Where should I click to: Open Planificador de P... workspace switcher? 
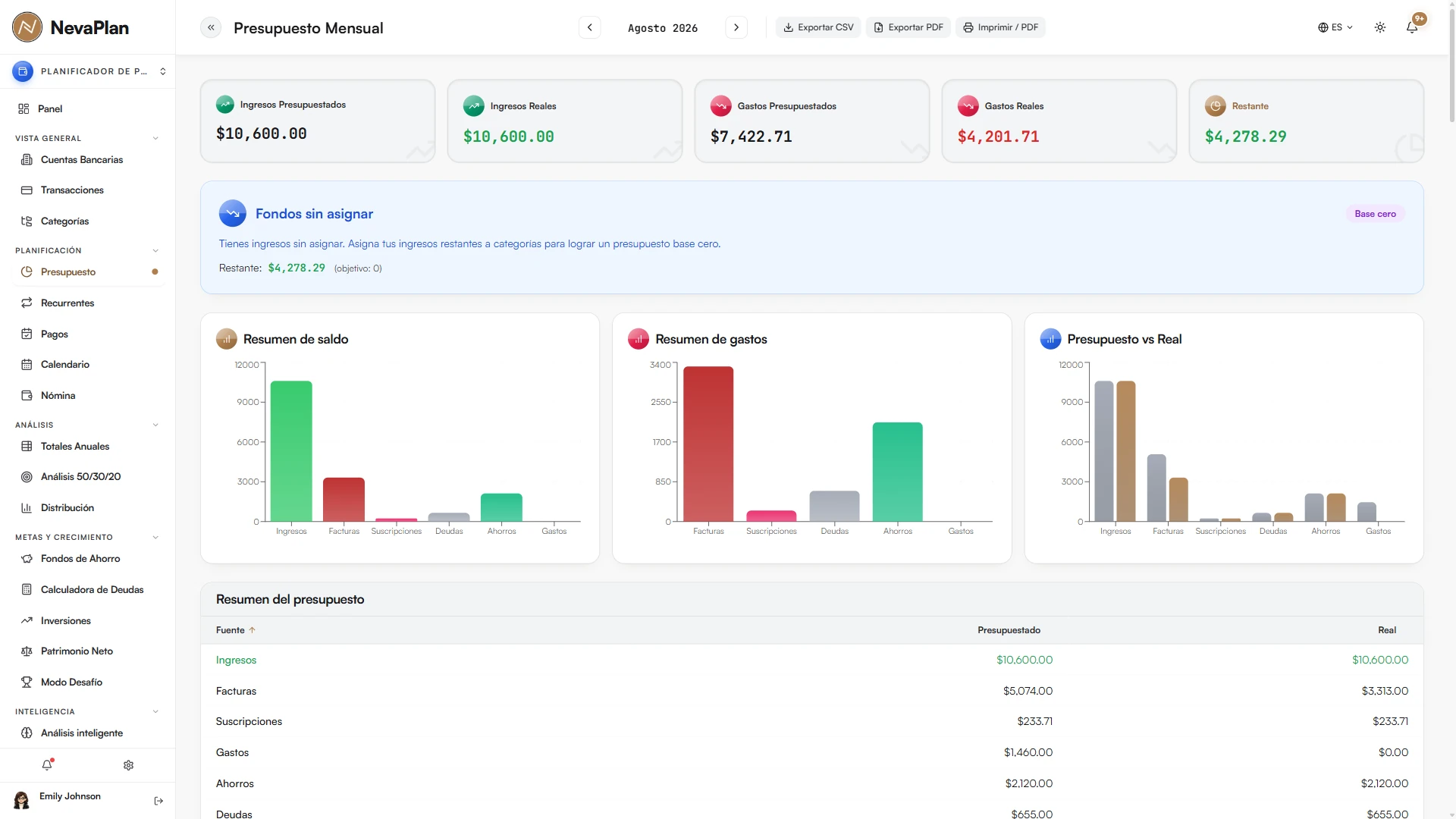click(88, 71)
